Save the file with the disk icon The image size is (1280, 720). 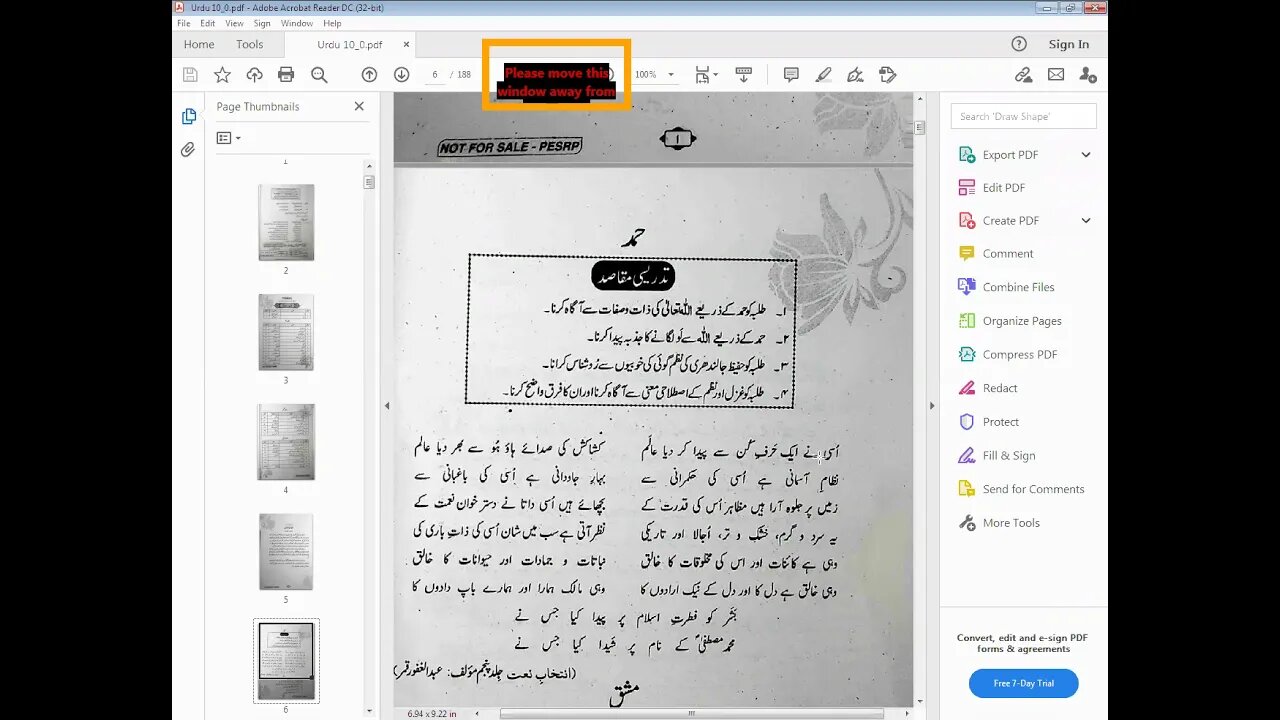coord(190,75)
